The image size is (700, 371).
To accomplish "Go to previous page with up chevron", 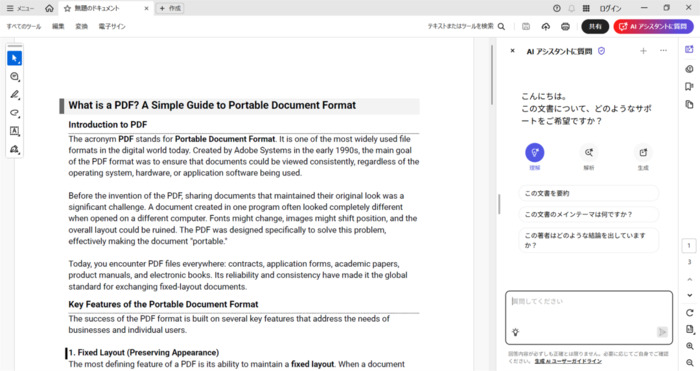I will click(x=690, y=279).
